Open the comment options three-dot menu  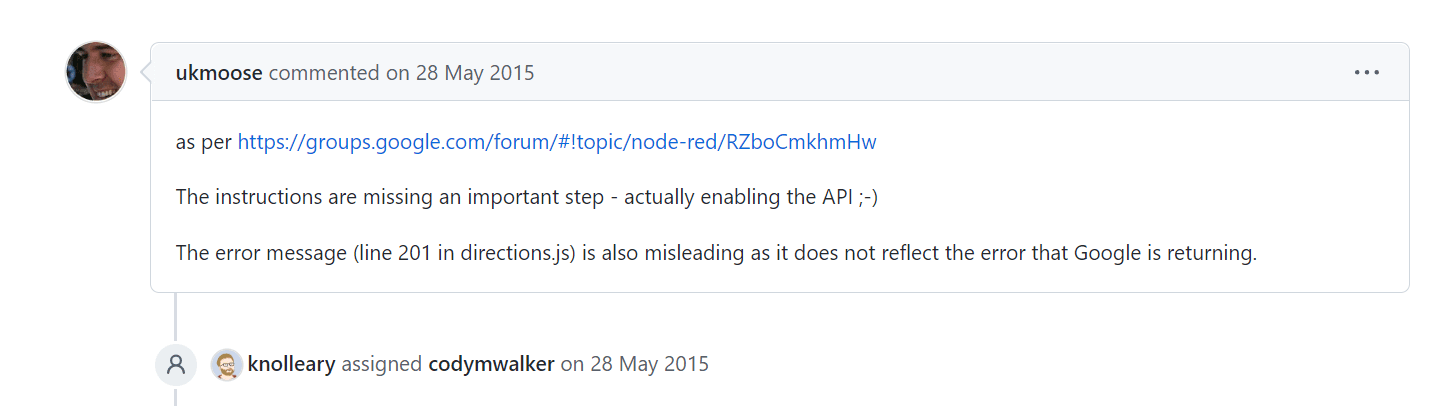click(1366, 73)
